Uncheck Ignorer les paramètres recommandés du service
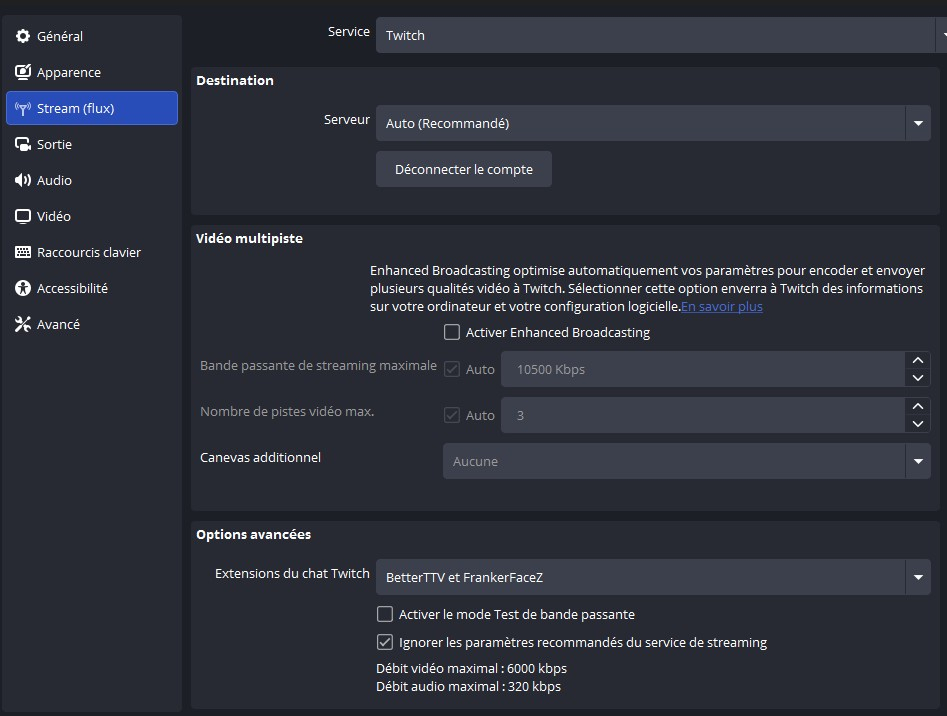 [x=385, y=642]
